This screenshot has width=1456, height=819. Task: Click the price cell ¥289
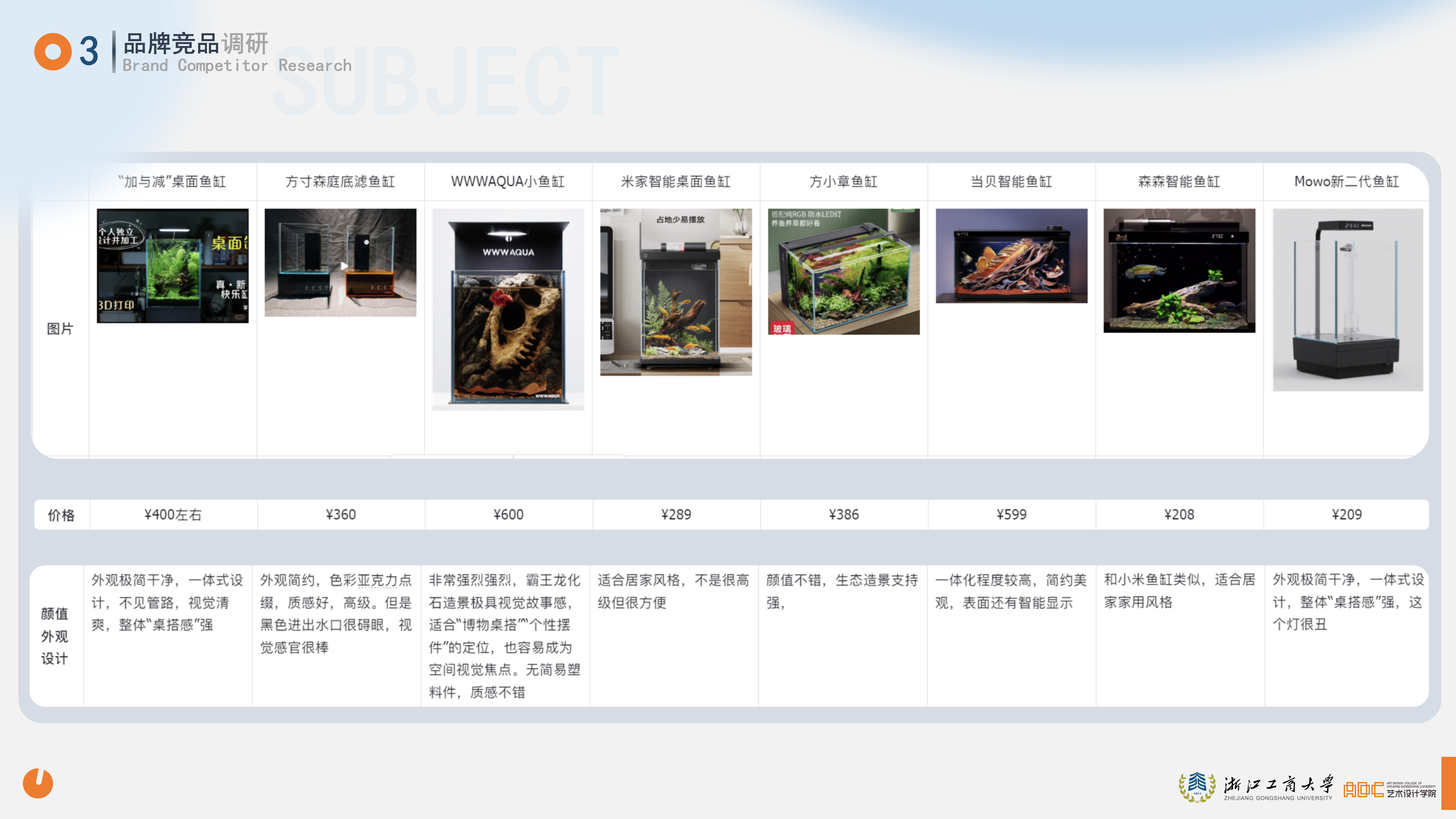point(676,515)
